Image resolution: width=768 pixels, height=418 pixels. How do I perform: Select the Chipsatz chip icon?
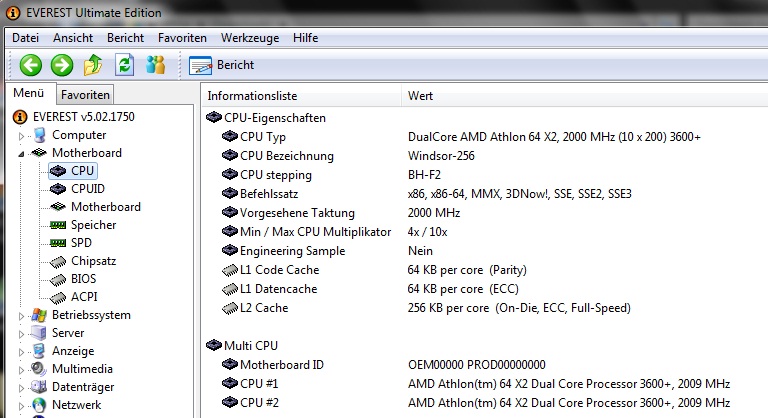(58, 262)
